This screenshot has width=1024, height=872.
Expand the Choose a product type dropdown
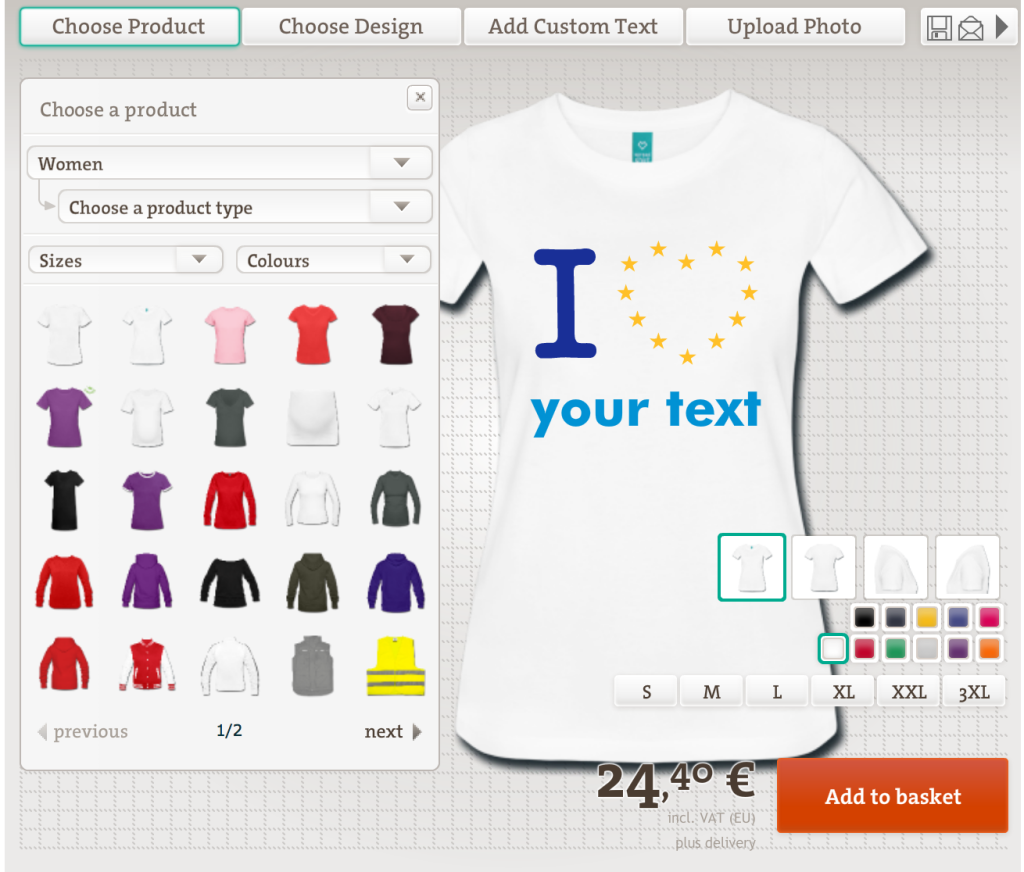click(x=245, y=207)
